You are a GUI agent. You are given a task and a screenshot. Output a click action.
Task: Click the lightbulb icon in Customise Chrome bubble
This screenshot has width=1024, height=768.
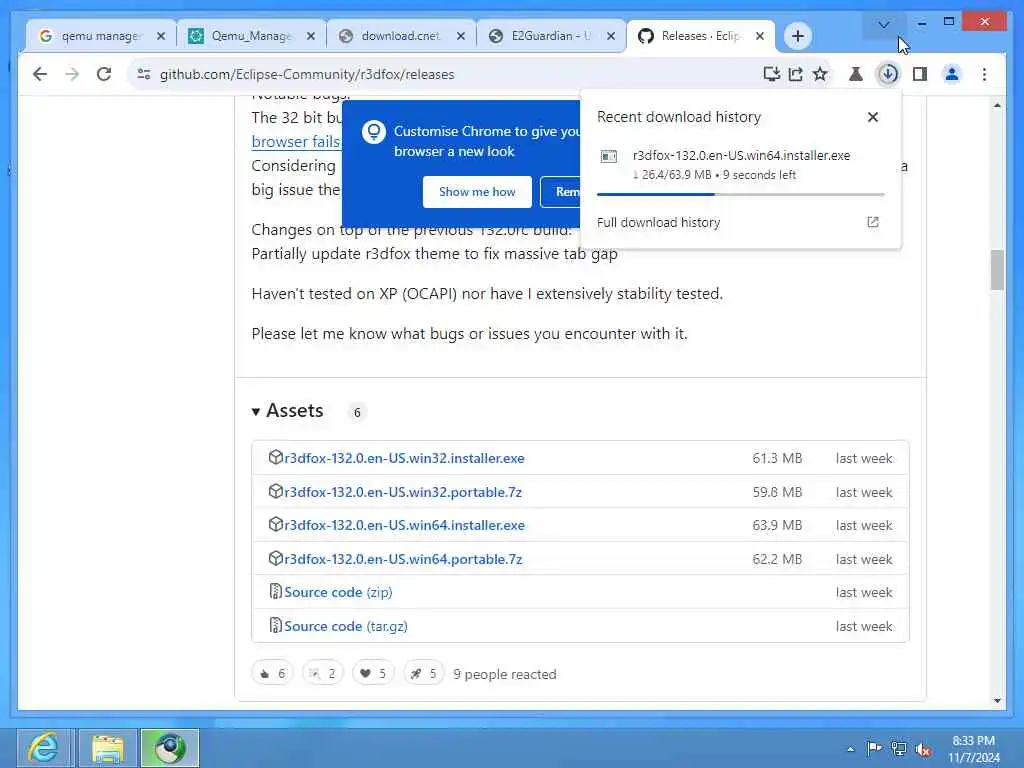374,132
